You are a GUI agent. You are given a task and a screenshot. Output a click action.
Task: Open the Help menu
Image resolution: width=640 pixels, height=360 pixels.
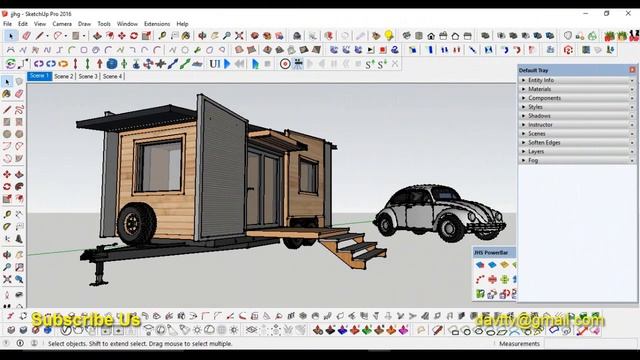coord(182,24)
